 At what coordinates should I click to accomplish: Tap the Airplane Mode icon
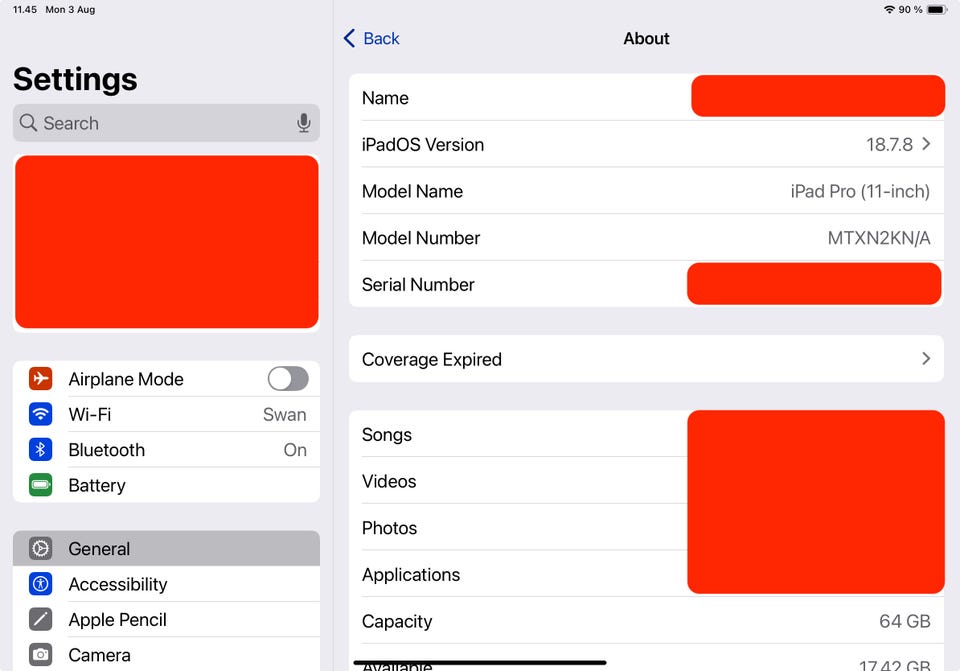pos(40,379)
